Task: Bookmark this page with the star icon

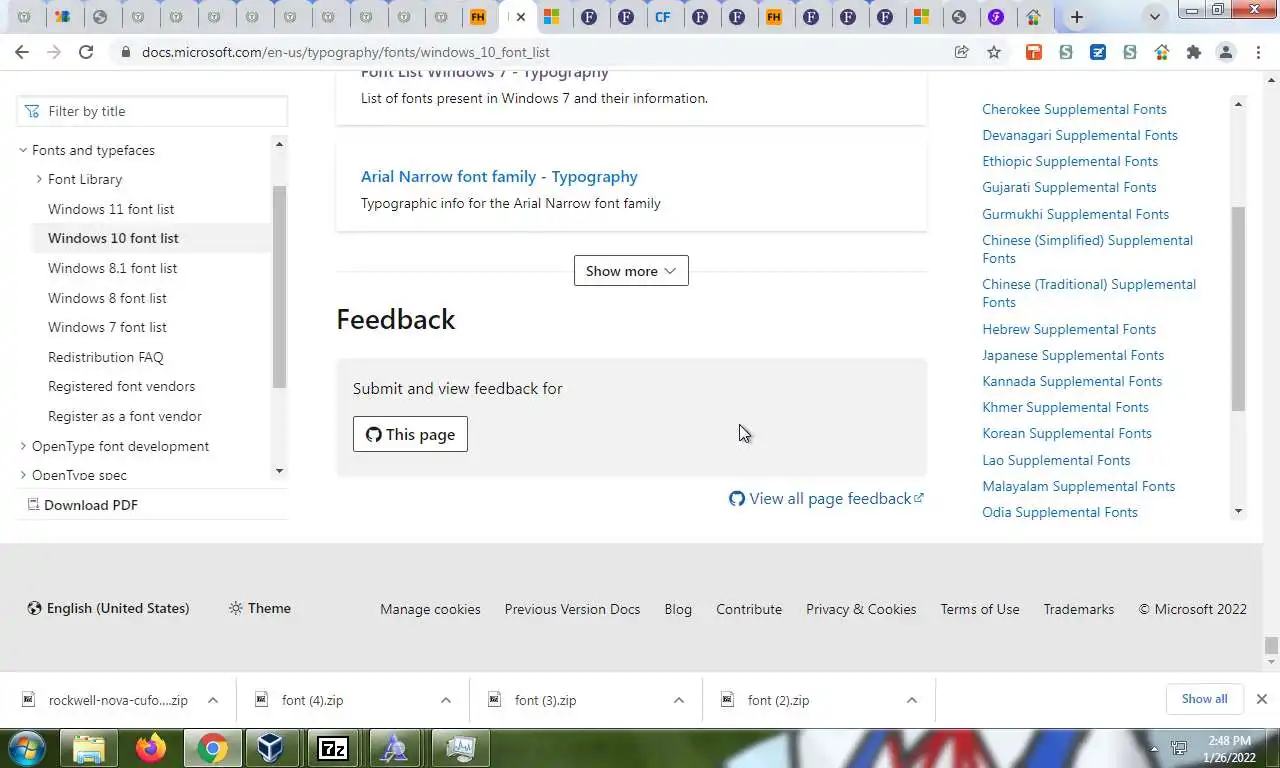Action: (994, 52)
